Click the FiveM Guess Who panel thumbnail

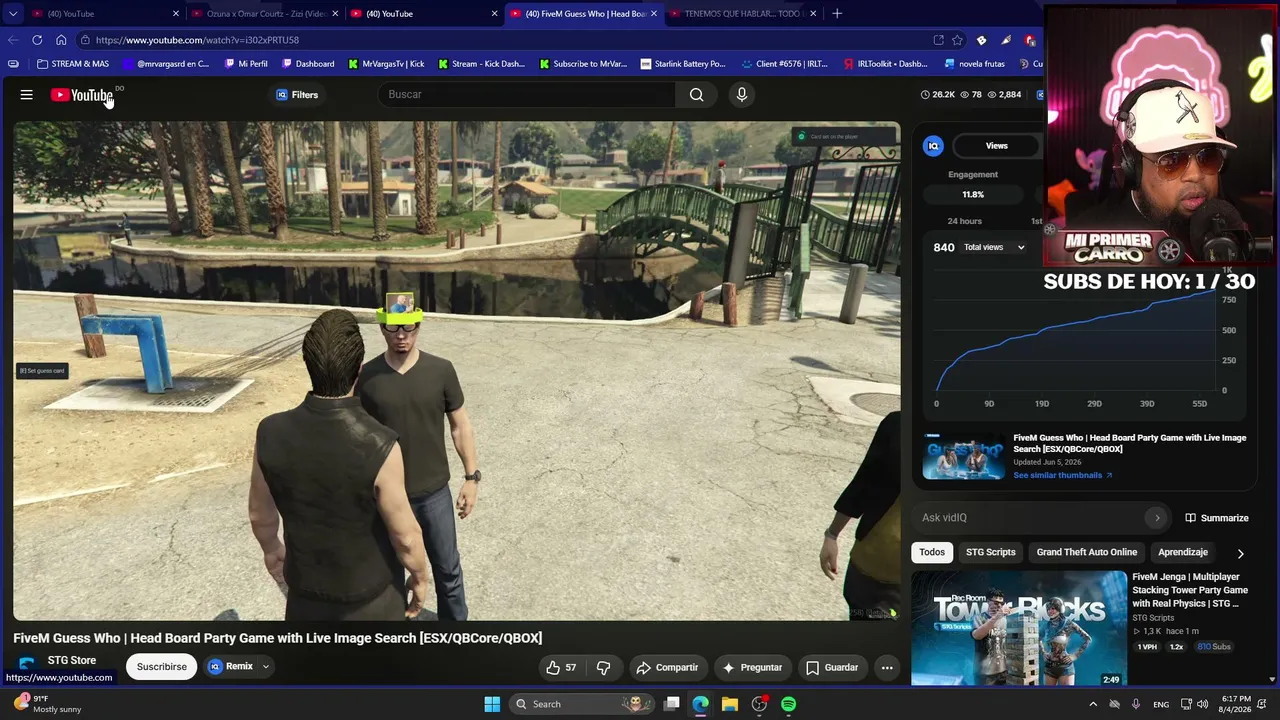[x=964, y=456]
